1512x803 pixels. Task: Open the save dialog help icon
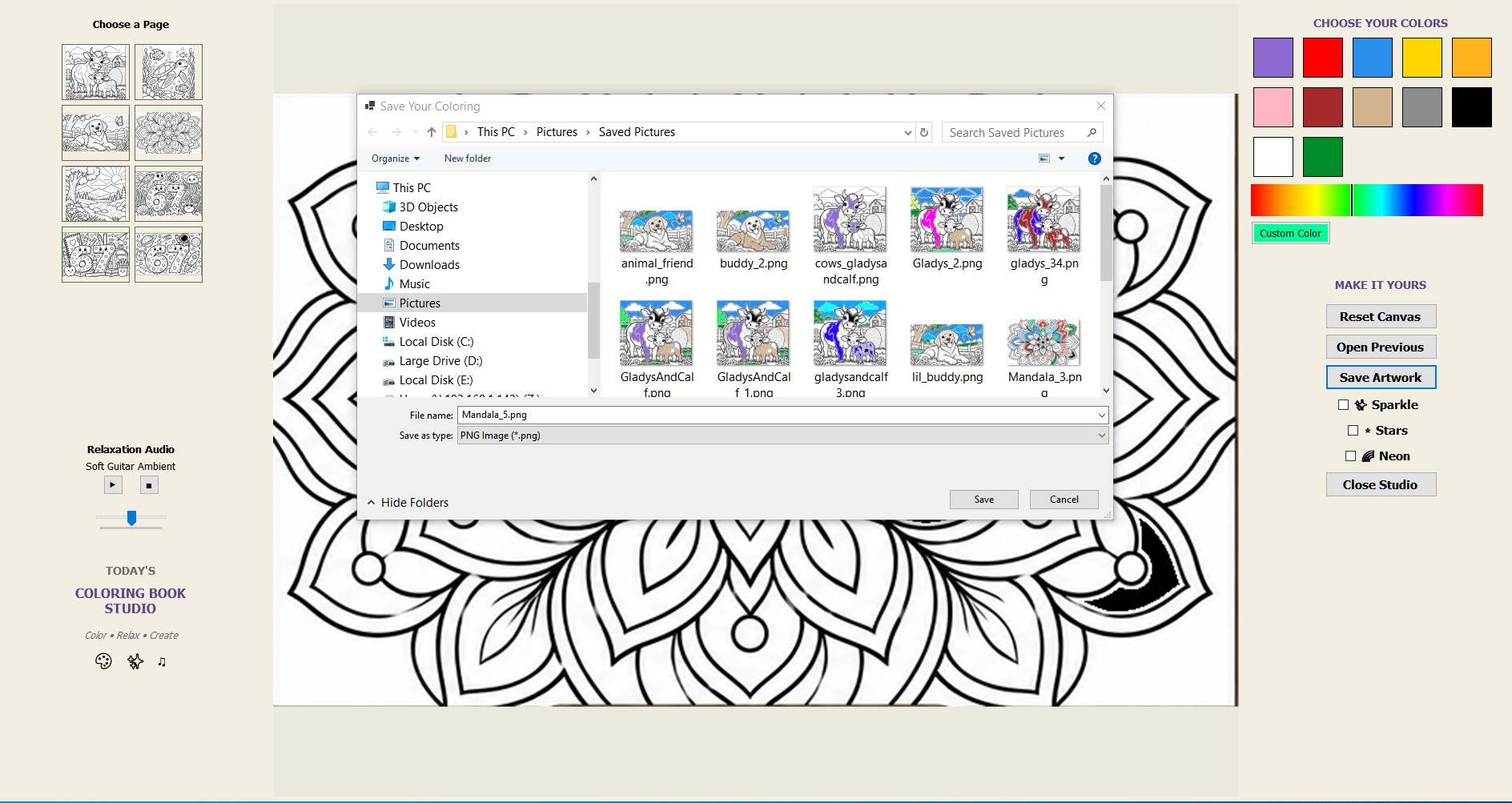pyautogui.click(x=1095, y=159)
